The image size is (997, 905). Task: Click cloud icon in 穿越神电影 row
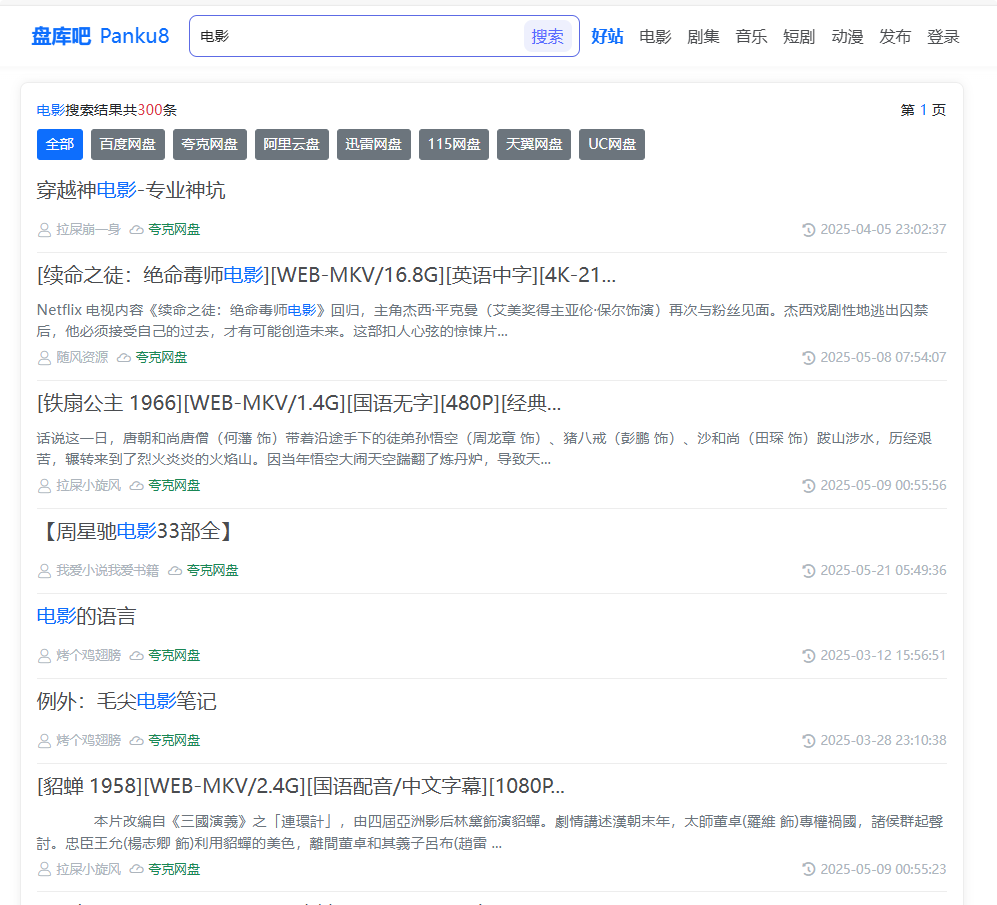[136, 230]
